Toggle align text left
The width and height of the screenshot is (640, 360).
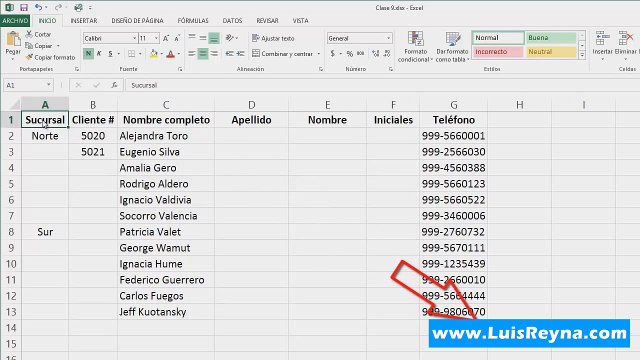pyautogui.click(x=192, y=53)
